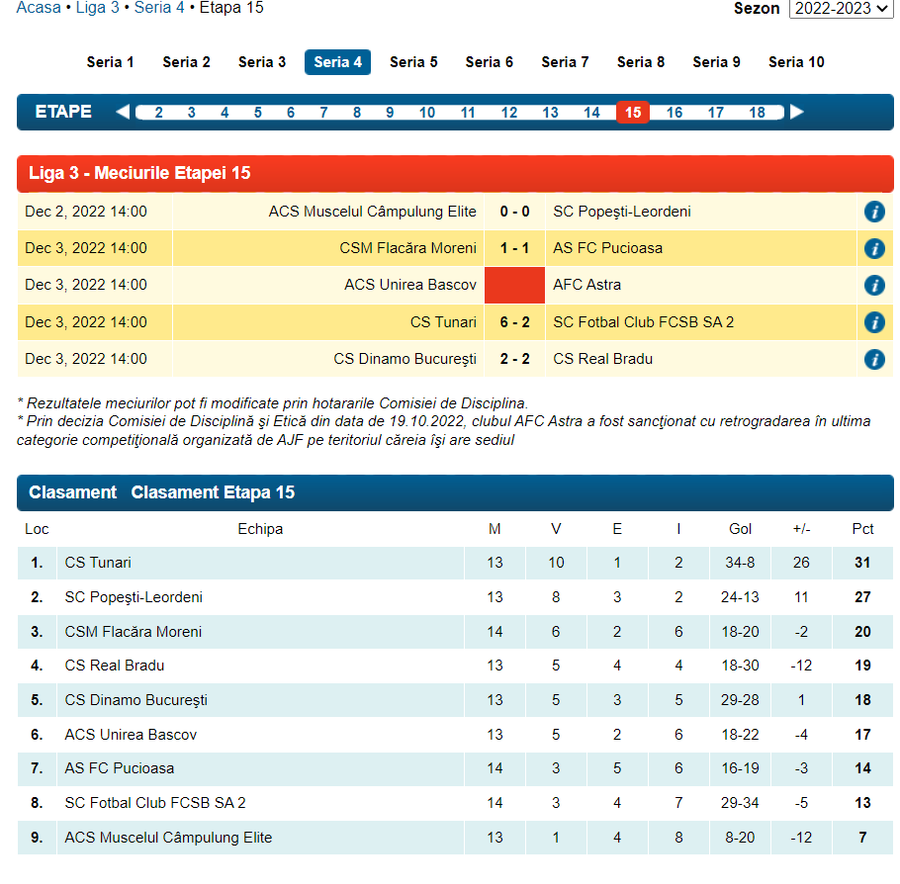Select AFC Astra team name in match list
Viewport: 900px width, 884px height.
click(587, 285)
